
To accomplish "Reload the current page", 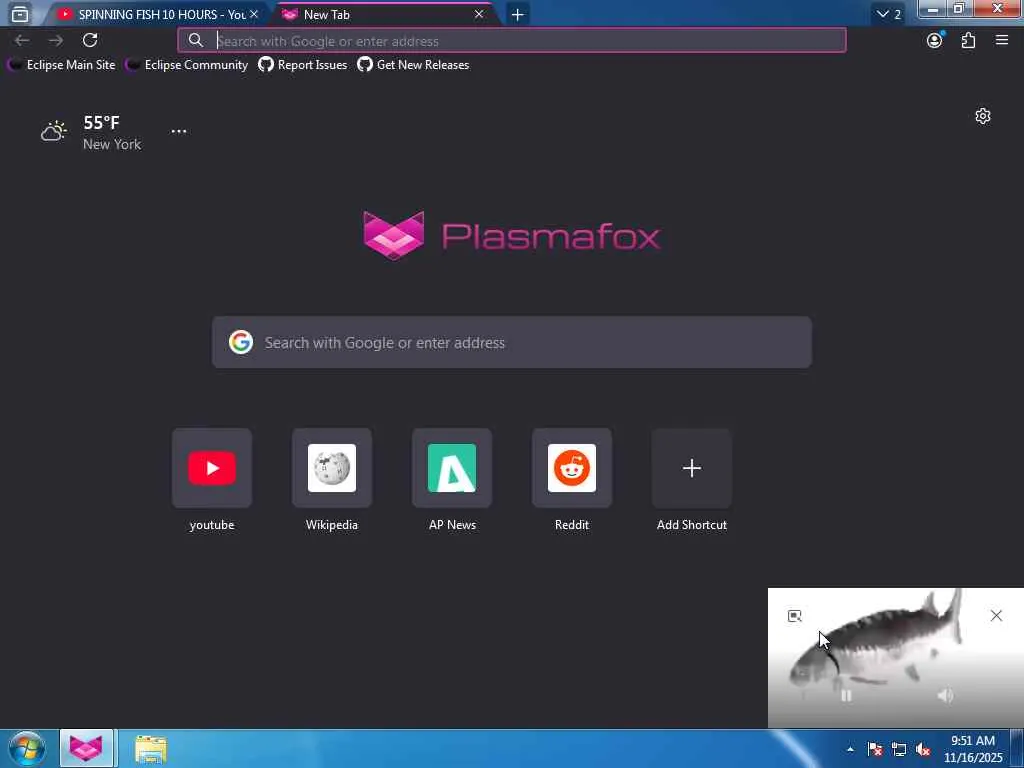I will pos(90,40).
